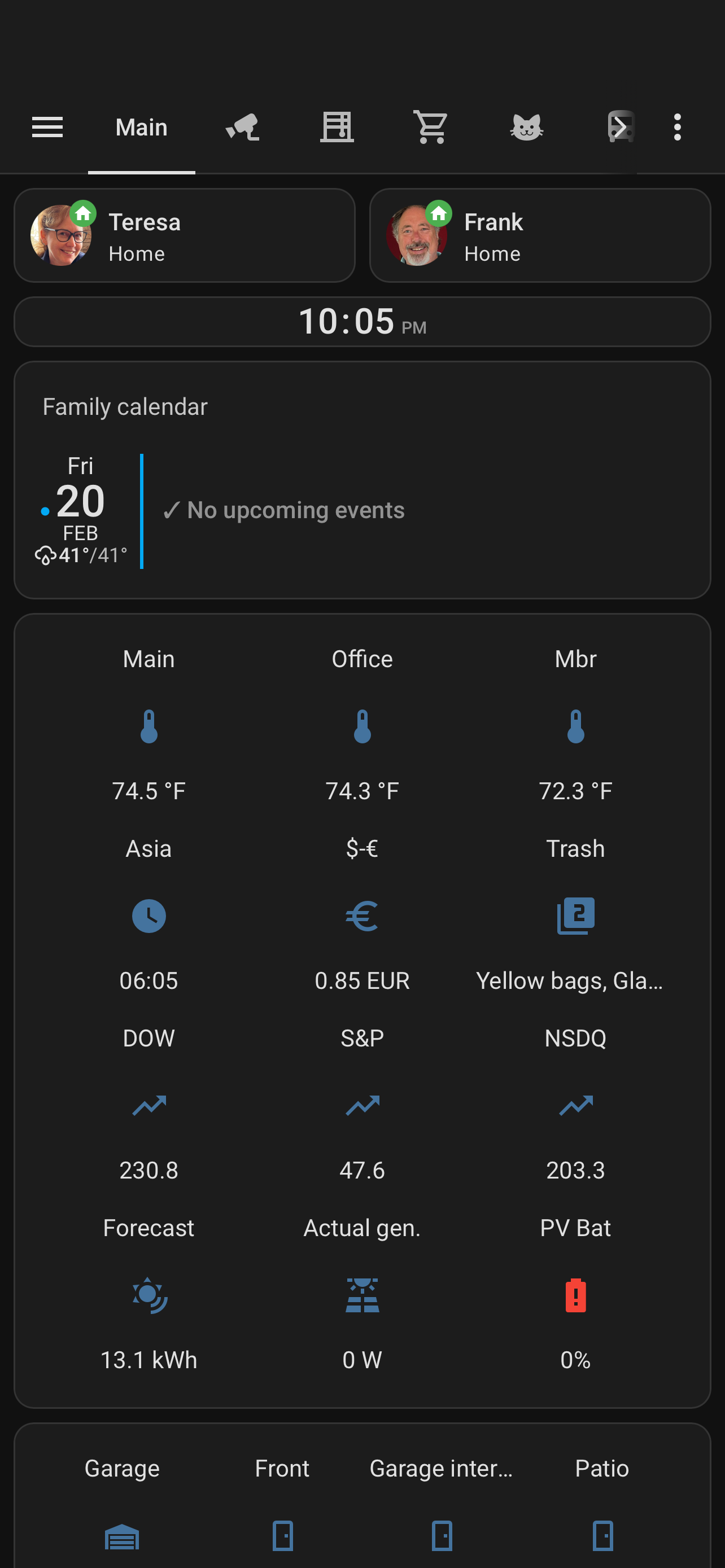Click the euro exchange rate icon
The image size is (725, 1568).
click(362, 916)
